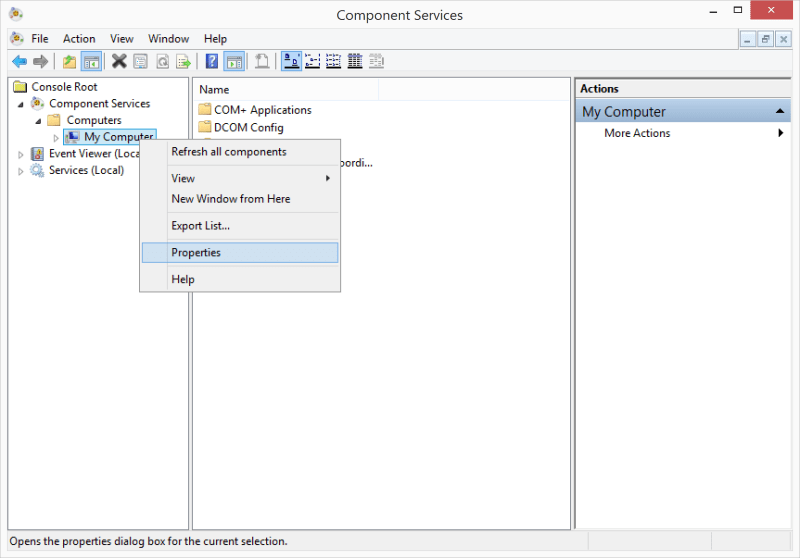The width and height of the screenshot is (800, 558).
Task: Collapse the My Computer actions section
Action: point(781,112)
